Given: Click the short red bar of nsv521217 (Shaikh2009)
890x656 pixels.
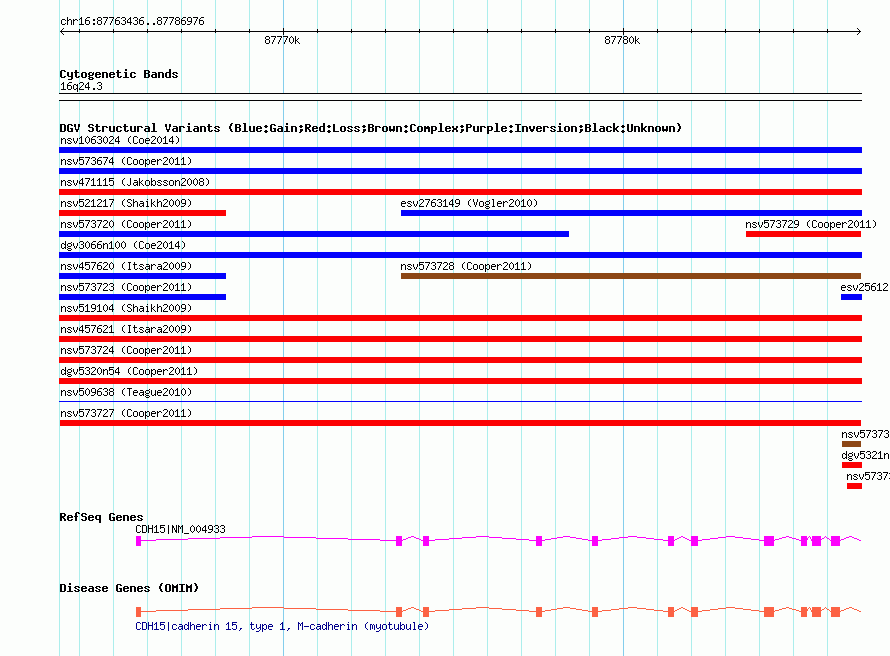Looking at the screenshot, I should [142, 213].
